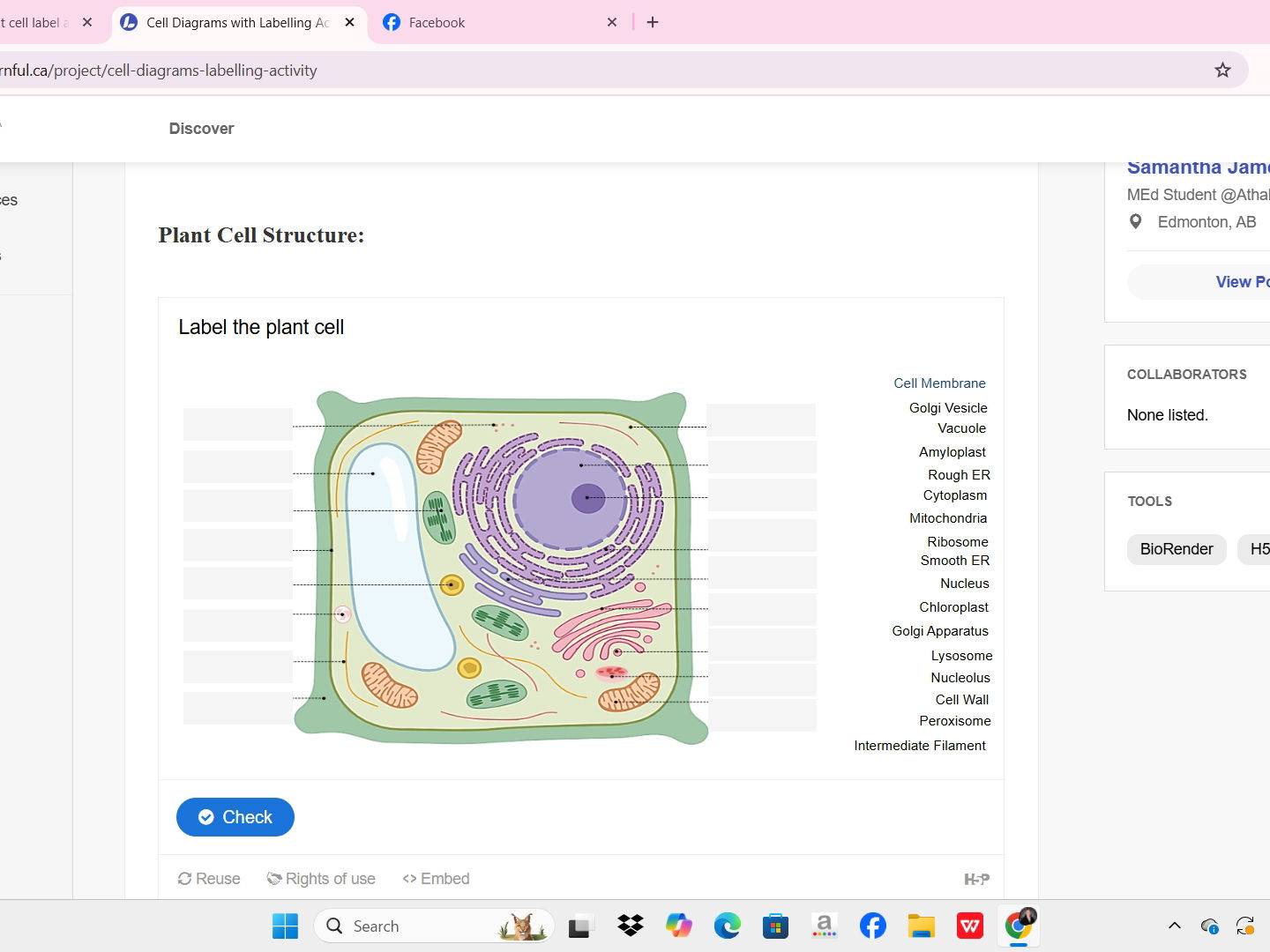Open the Discover menu
Viewport: 1270px width, 952px height.
pyautogui.click(x=201, y=129)
